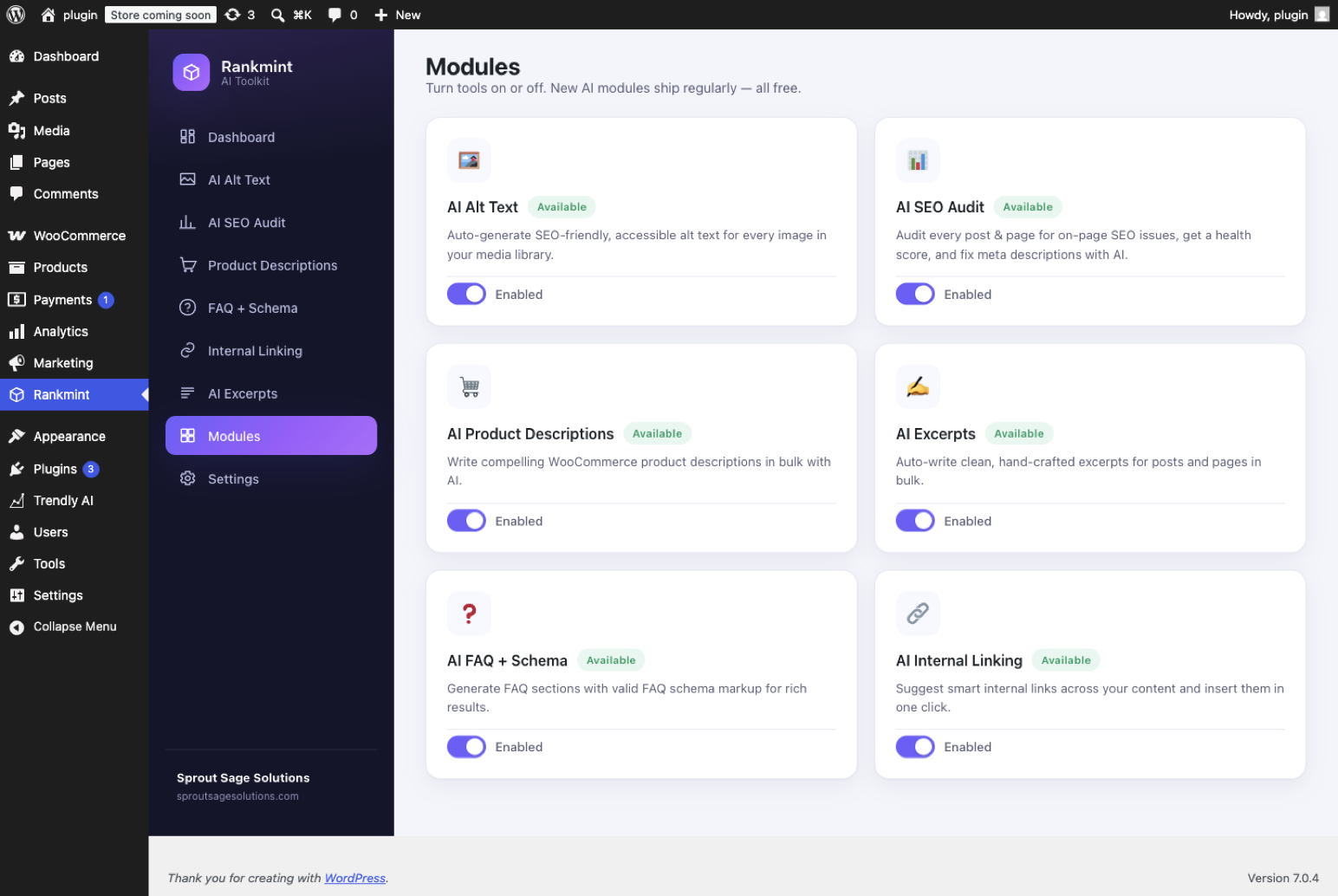Click the Sprout Sage Solutions text
1338x896 pixels.
coord(243,778)
